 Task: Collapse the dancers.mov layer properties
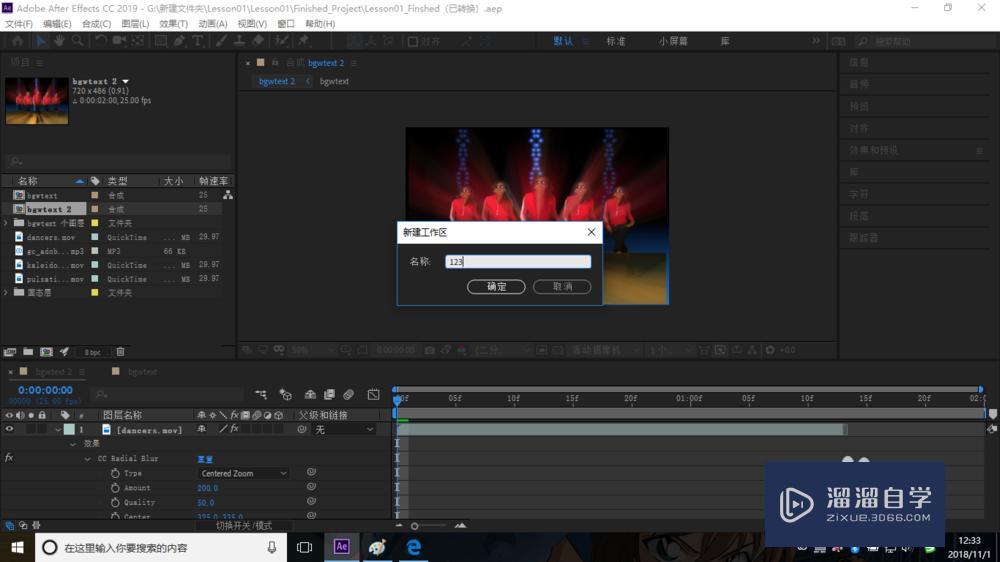(x=58, y=430)
